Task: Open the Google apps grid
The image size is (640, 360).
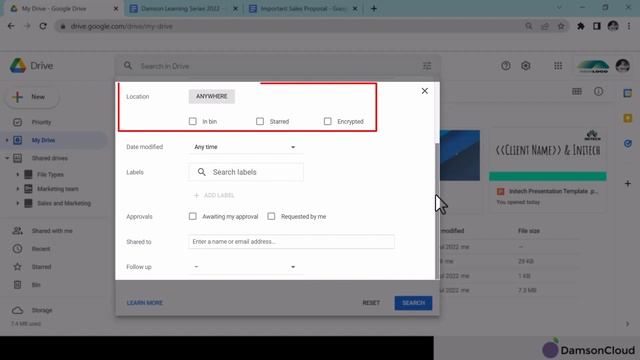Action: (558, 66)
